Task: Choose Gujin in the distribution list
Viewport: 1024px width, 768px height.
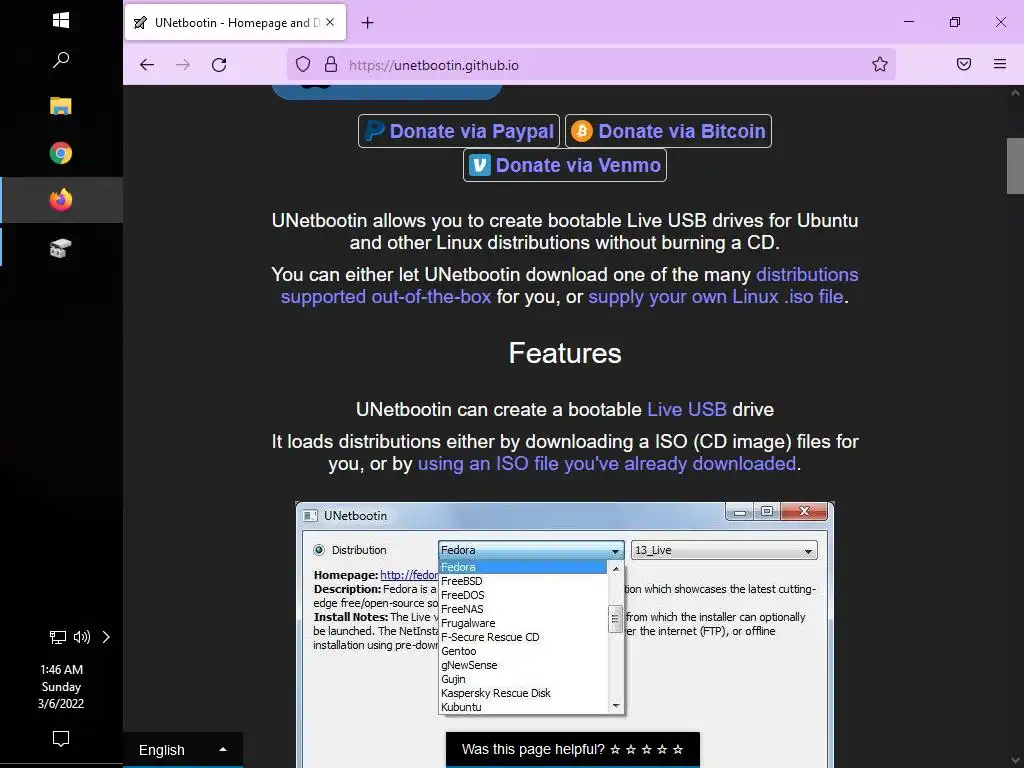Action: tap(453, 679)
